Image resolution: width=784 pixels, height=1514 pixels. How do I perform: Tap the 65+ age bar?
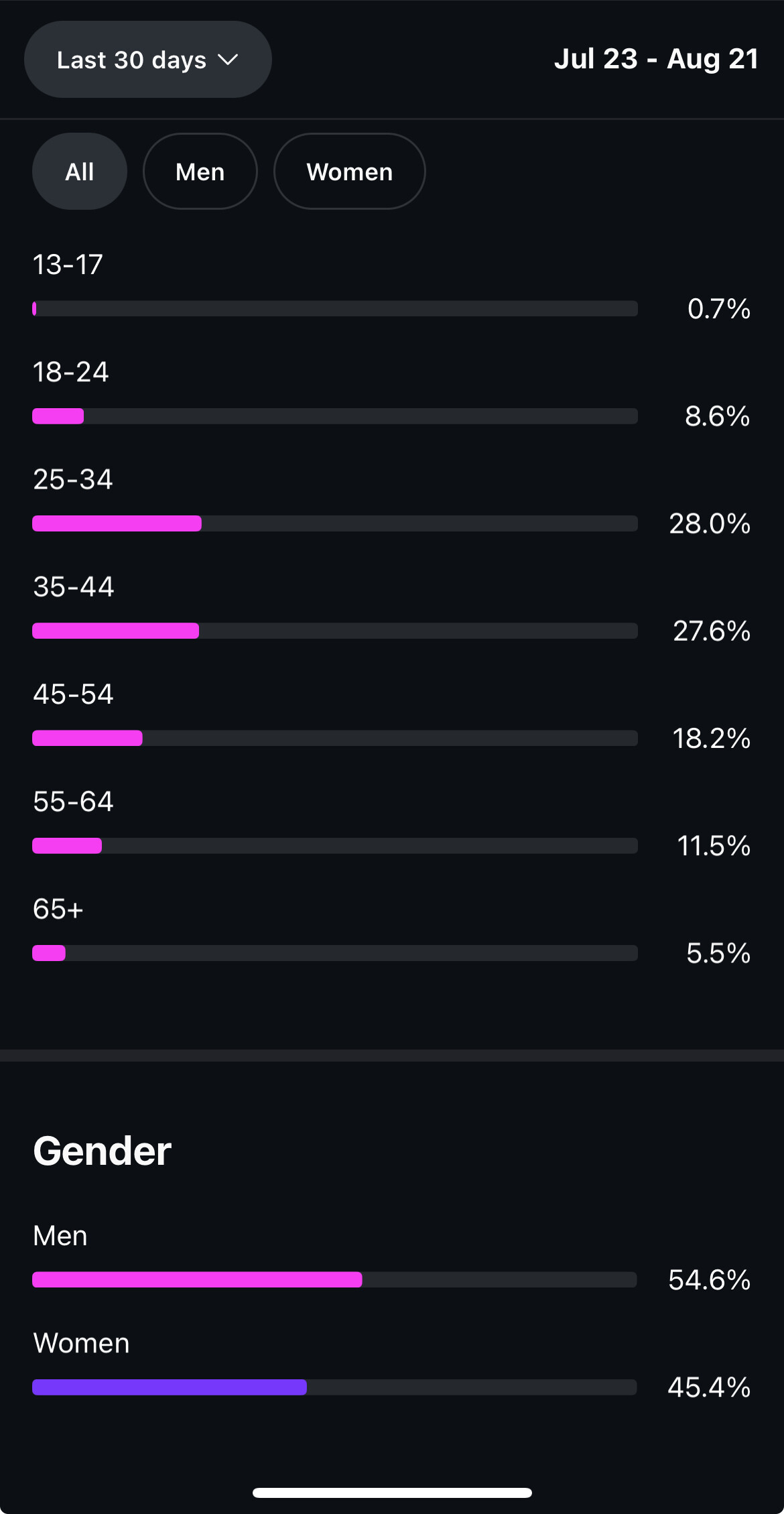pyautogui.click(x=334, y=953)
